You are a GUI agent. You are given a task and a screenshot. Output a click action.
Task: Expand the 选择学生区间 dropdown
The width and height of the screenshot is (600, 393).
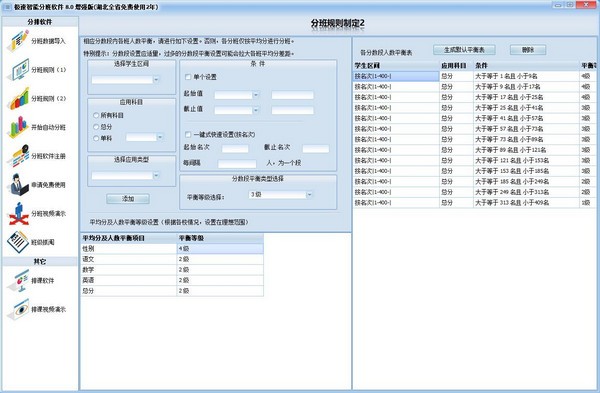(126, 80)
